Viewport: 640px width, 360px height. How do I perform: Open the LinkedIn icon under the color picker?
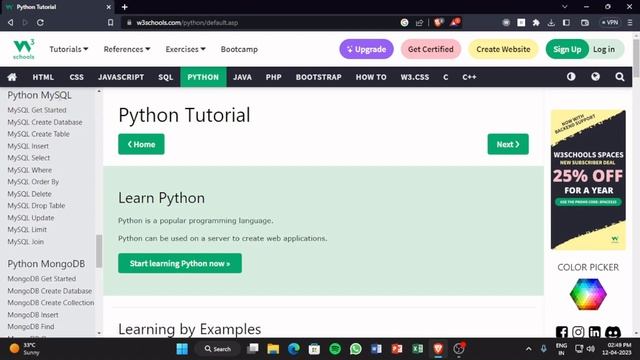pos(594,332)
